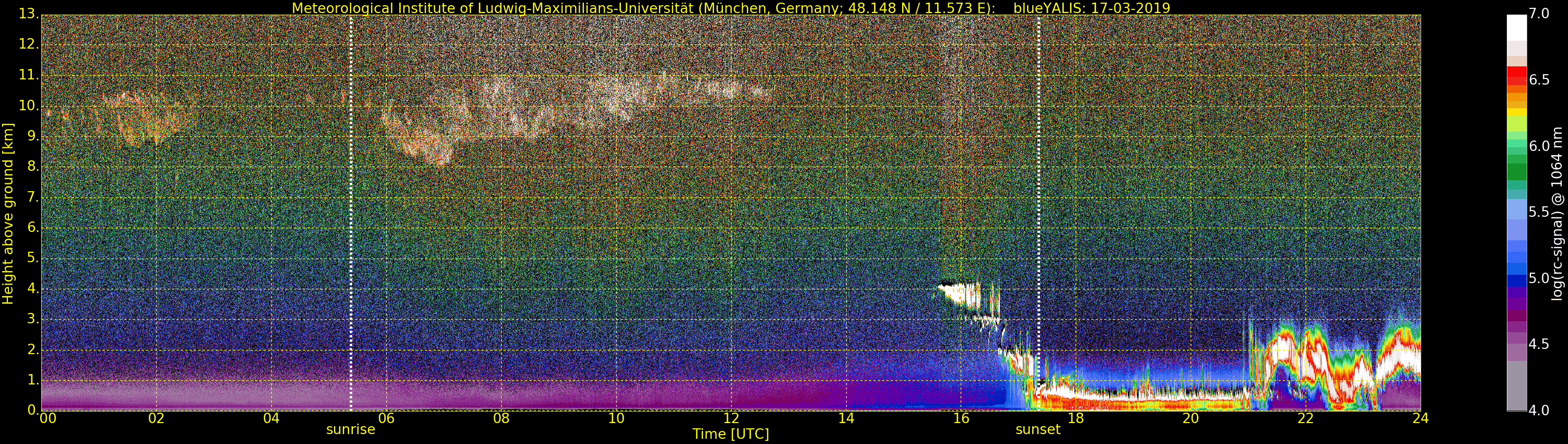Click the '13' tick on the height axis
This screenshot has height=444, width=1568.
(x=28, y=15)
